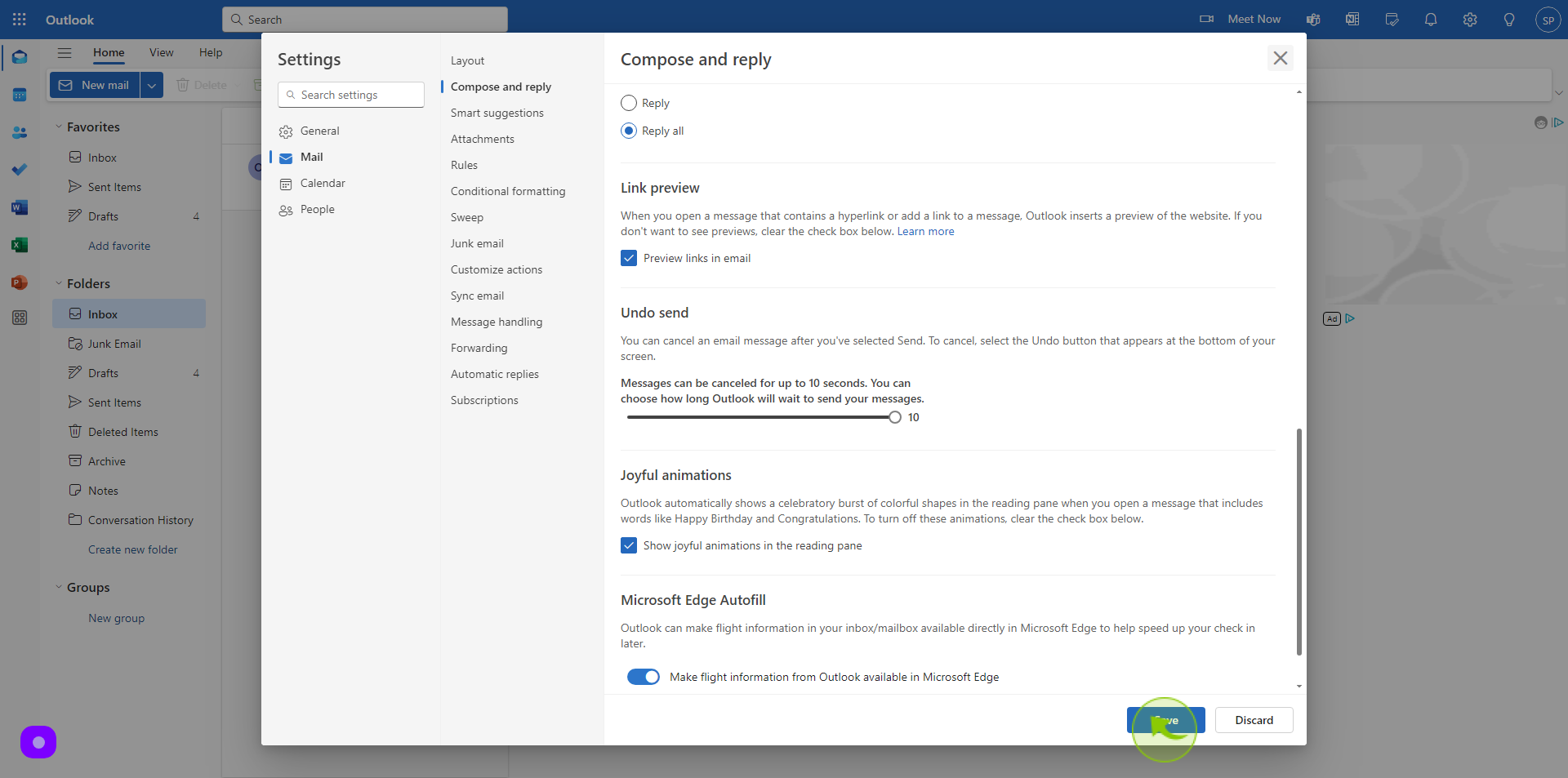Open Junk Email folder
The width and height of the screenshot is (1568, 778).
point(129,344)
